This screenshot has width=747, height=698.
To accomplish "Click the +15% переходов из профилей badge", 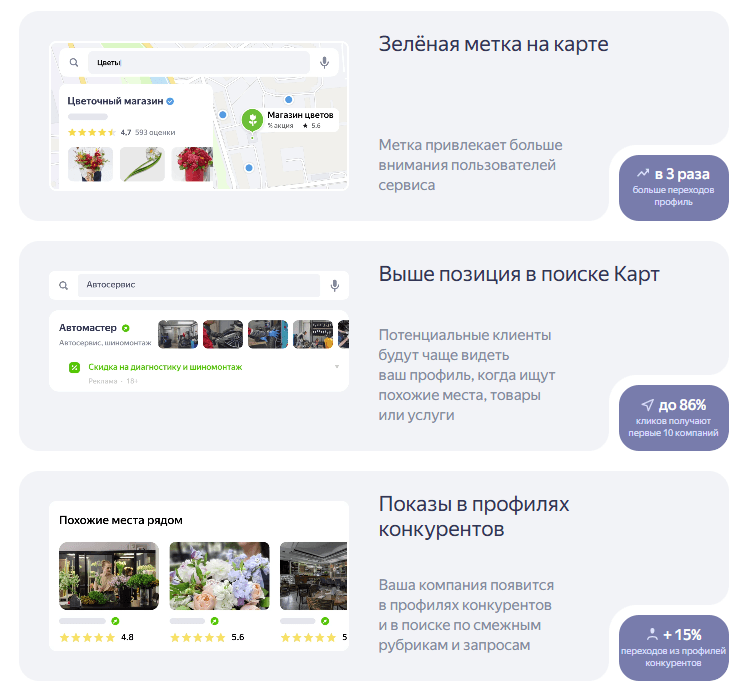I will pos(674,648).
